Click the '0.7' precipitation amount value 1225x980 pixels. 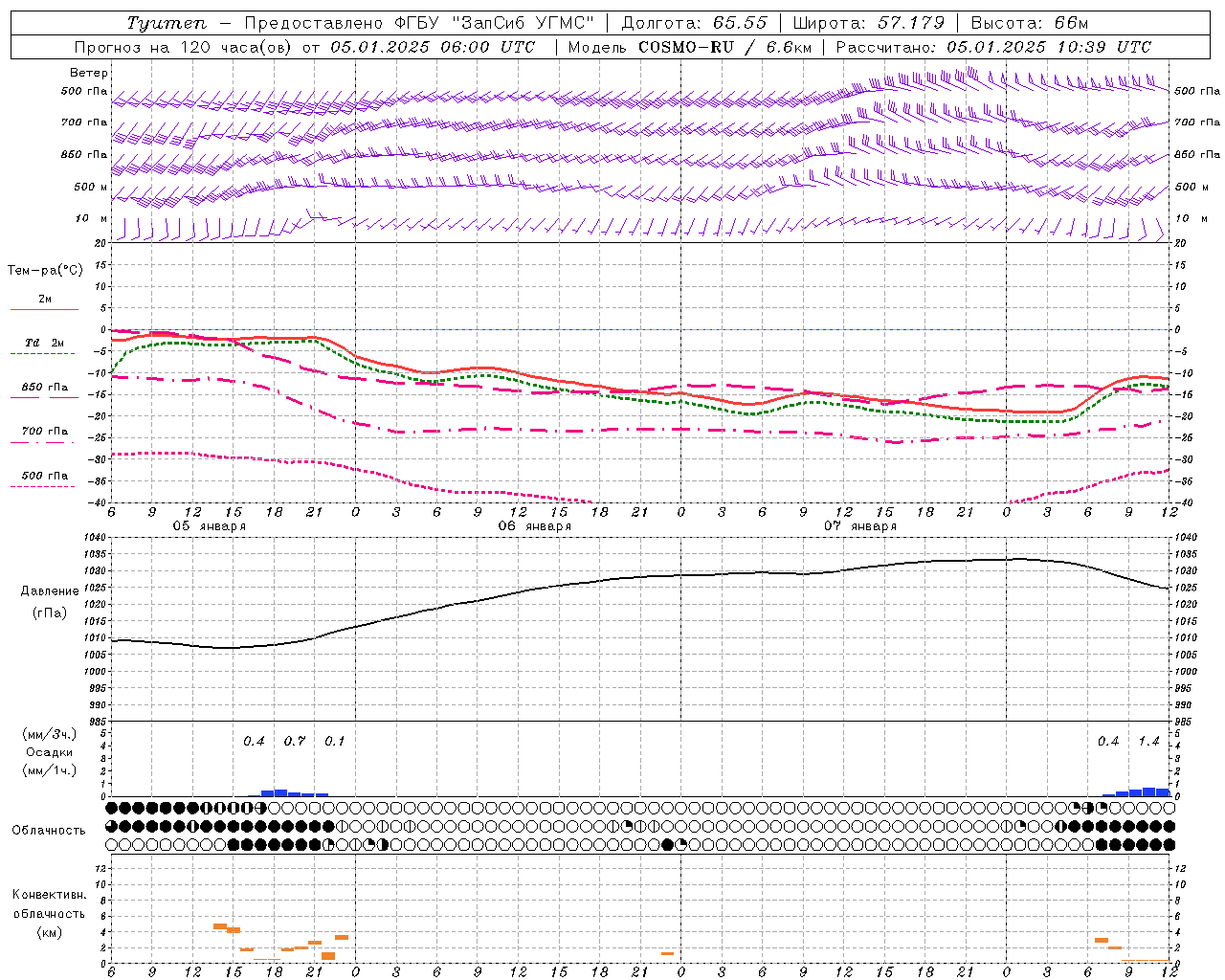pyautogui.click(x=295, y=742)
